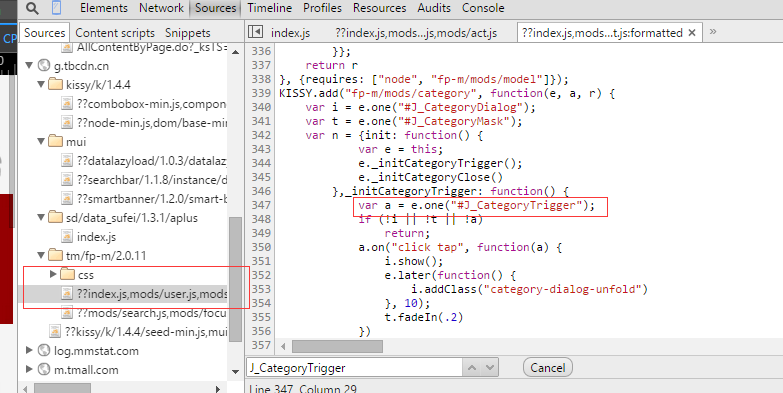Select the ??index.js,mods/user.js file

tap(152, 294)
